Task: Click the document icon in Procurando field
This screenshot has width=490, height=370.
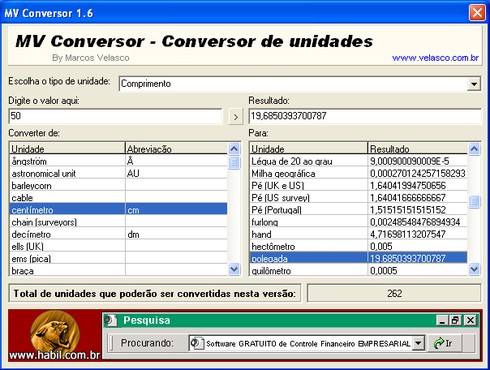Action: pyautogui.click(x=197, y=343)
